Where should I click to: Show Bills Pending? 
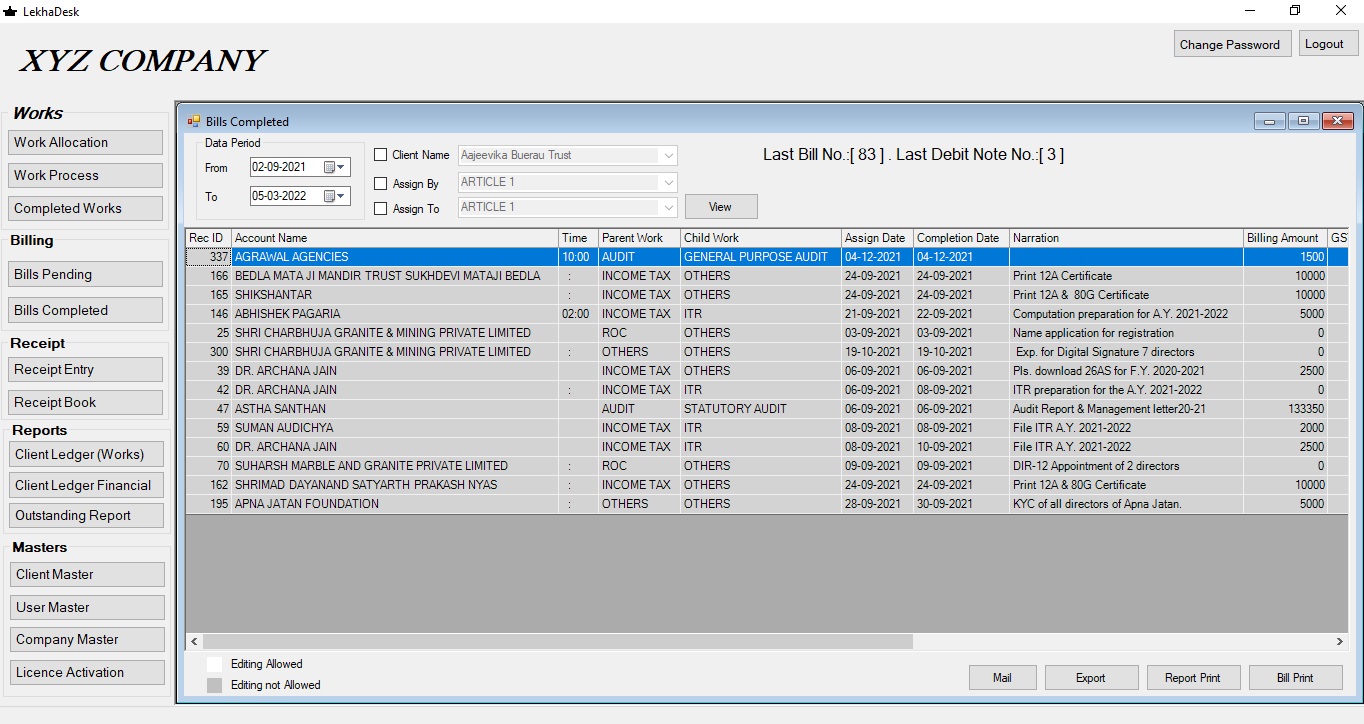click(x=85, y=274)
